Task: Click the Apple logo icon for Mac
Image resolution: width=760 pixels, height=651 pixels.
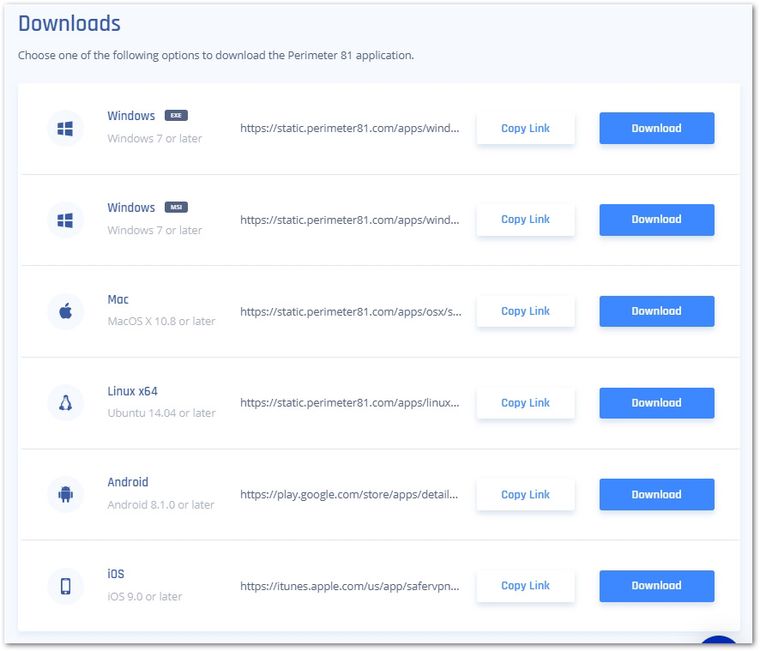Action: (65, 311)
